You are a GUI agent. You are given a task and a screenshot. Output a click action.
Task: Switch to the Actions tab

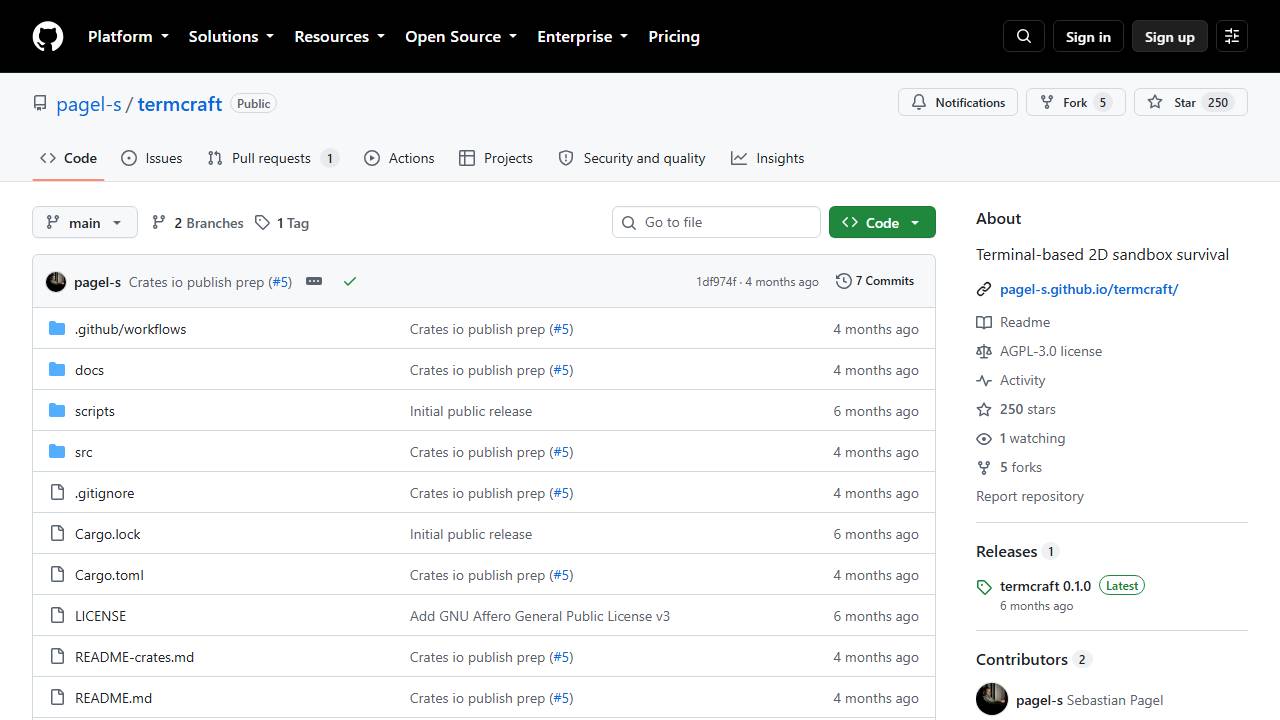tap(399, 158)
